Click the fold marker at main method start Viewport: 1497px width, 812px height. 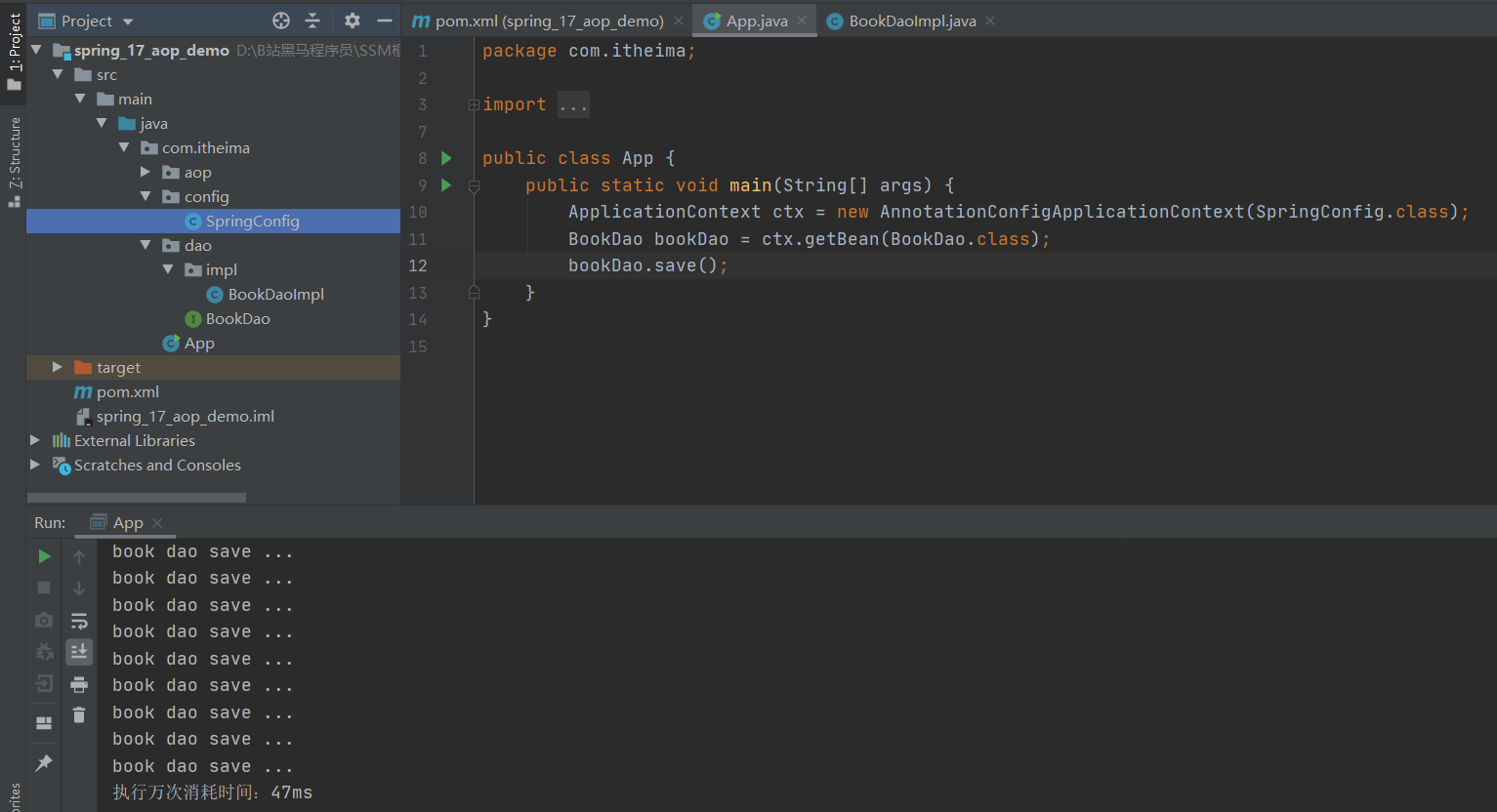474,185
